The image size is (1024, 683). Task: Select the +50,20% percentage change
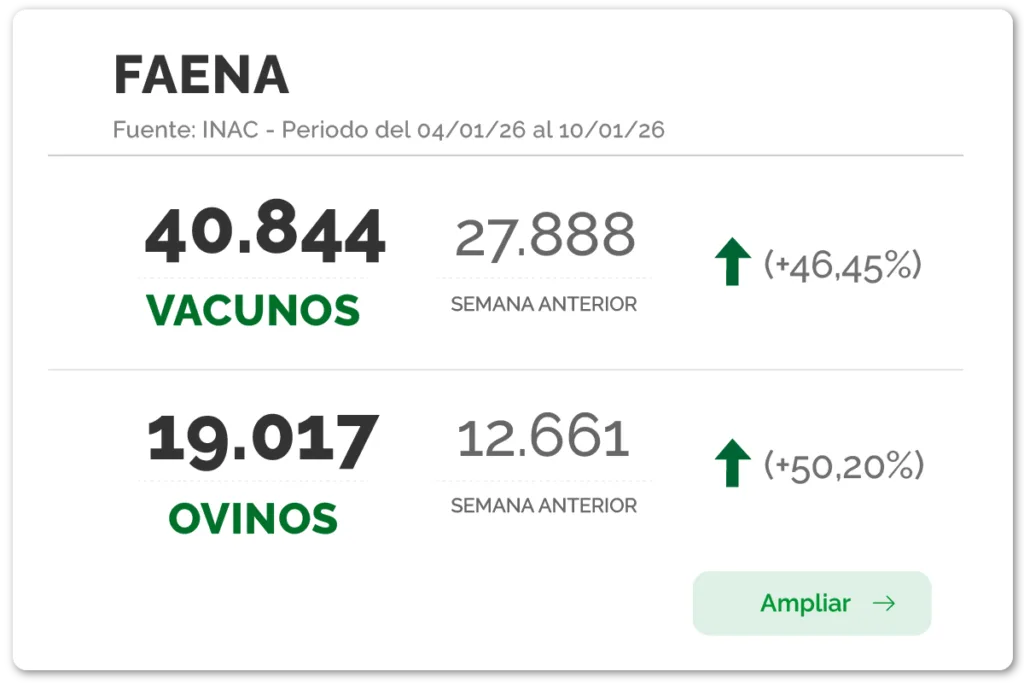tap(844, 466)
